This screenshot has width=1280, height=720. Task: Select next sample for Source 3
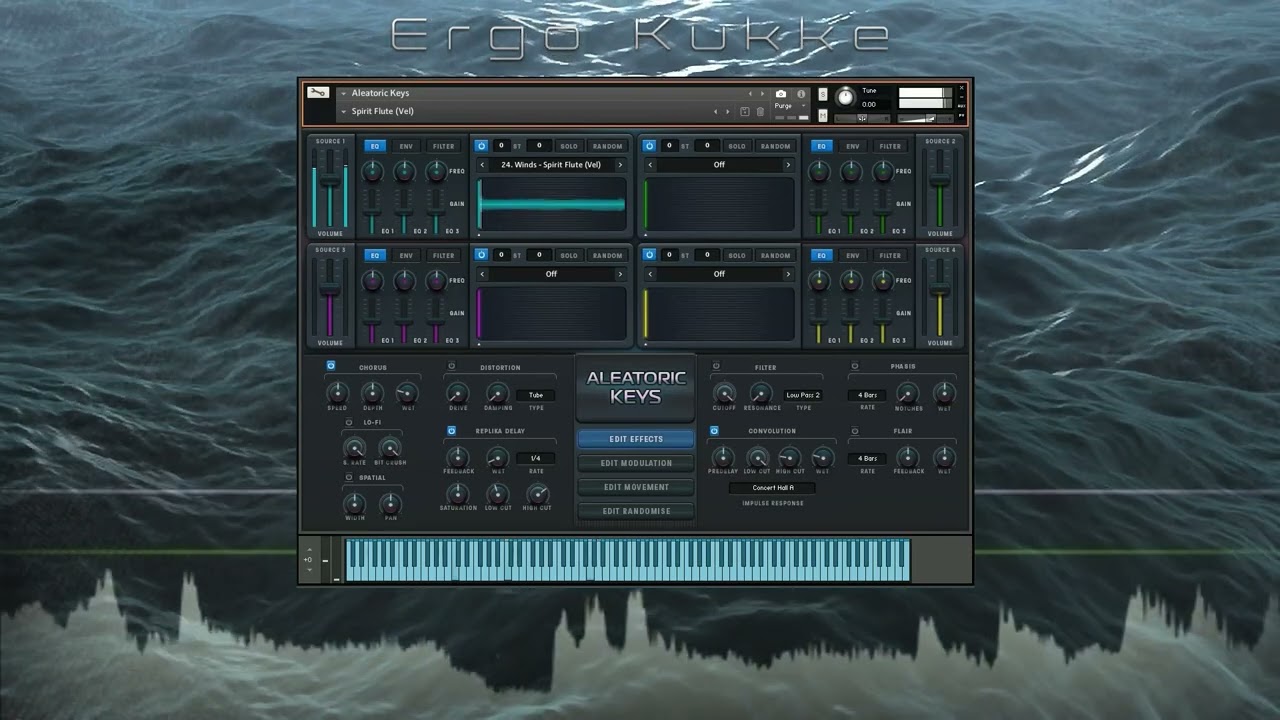pos(620,273)
